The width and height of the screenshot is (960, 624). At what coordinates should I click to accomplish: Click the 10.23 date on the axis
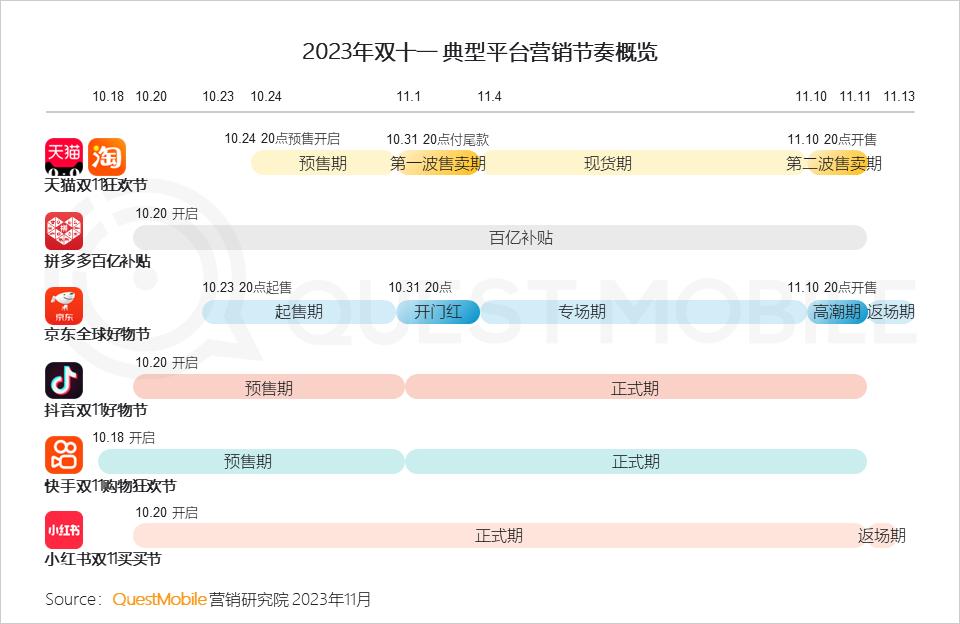[x=219, y=96]
